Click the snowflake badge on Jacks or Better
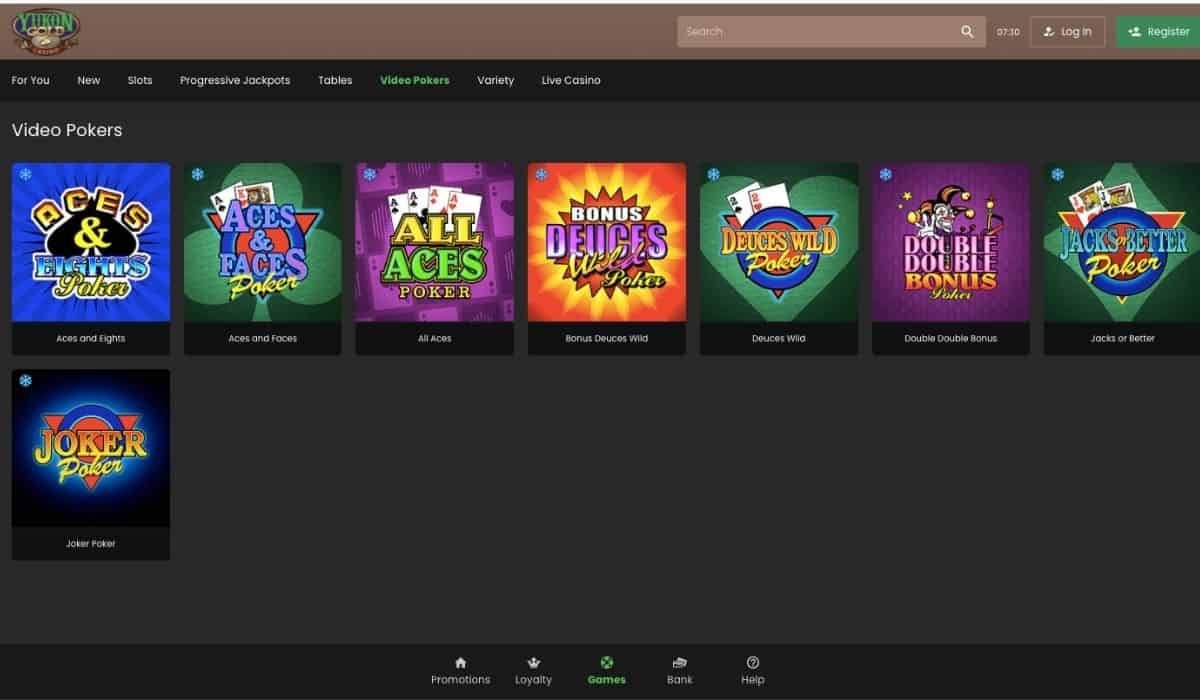The height and width of the screenshot is (700, 1200). (x=1058, y=175)
